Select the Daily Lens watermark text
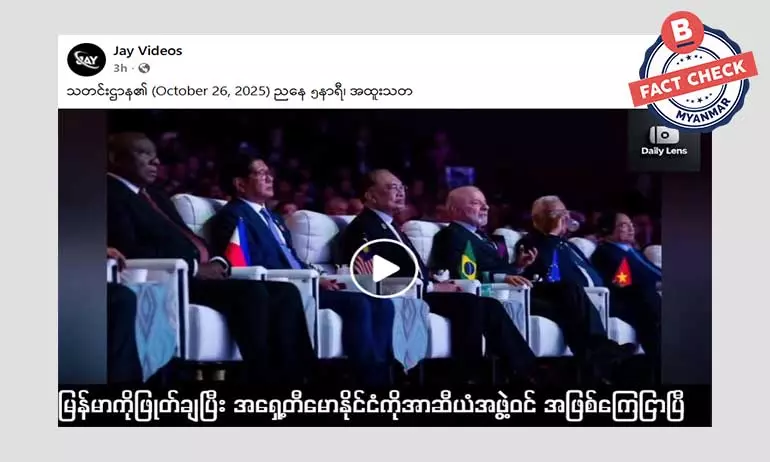This screenshot has width=770, height=462. (x=664, y=151)
